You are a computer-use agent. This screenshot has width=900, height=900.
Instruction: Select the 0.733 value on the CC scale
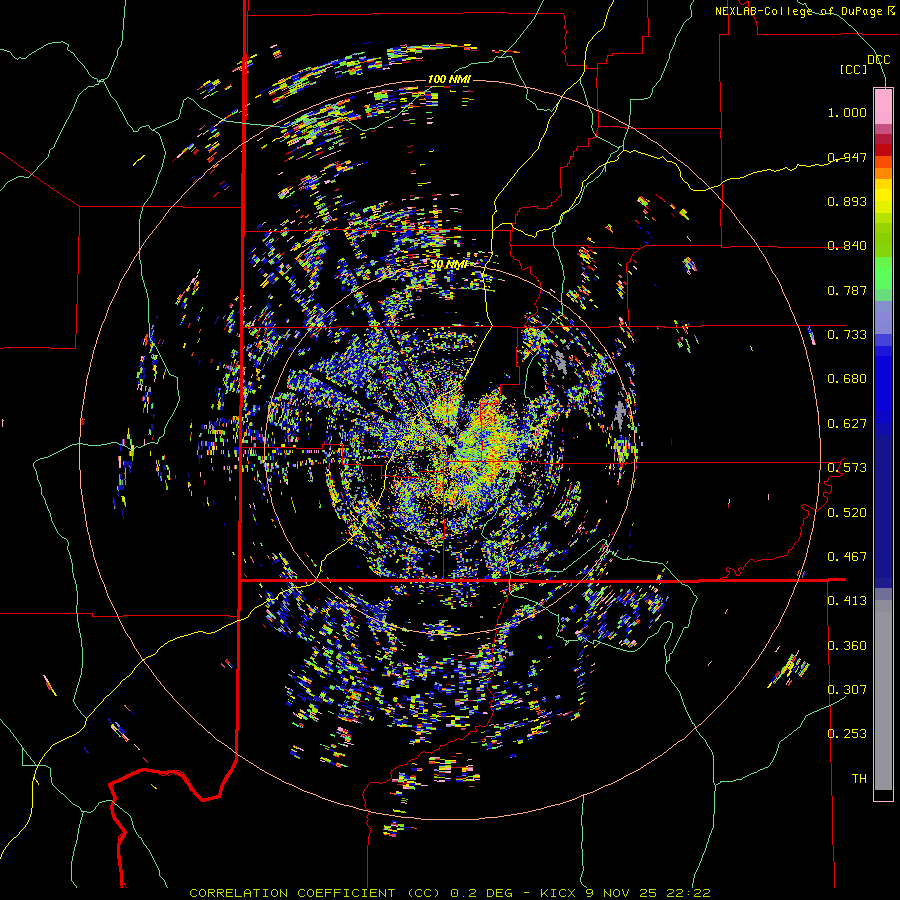(x=847, y=335)
